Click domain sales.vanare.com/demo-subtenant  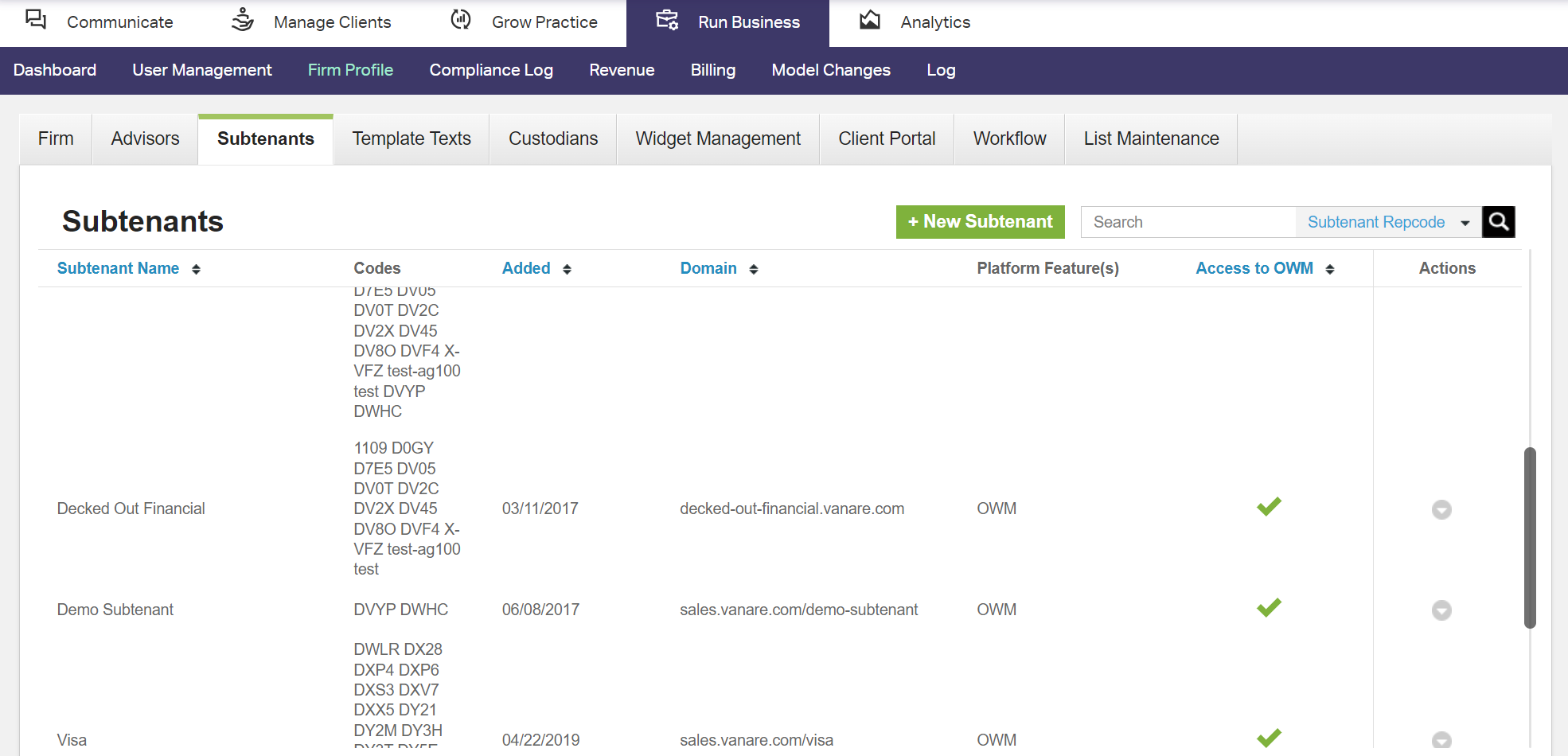[x=798, y=610]
